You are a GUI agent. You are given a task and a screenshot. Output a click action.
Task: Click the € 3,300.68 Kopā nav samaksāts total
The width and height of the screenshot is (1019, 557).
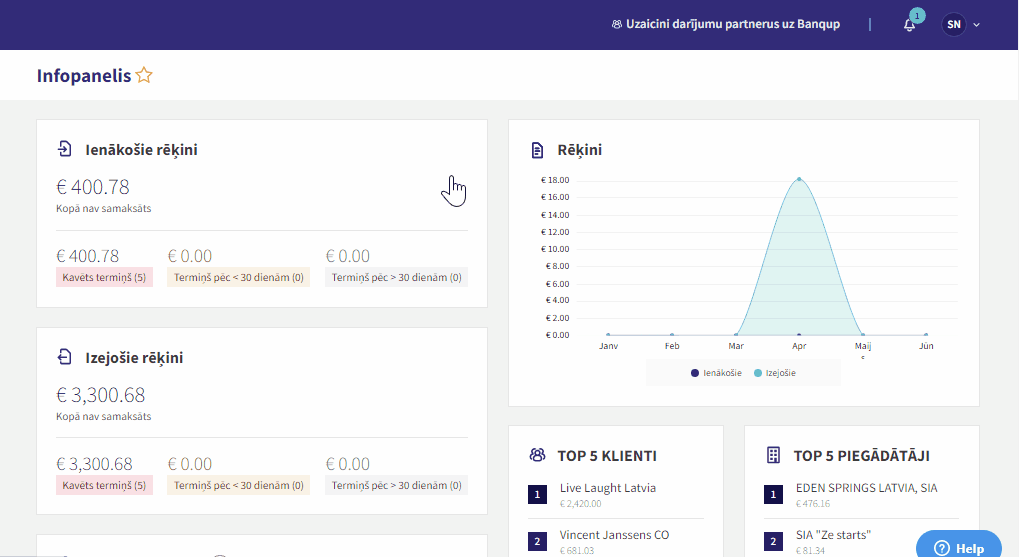click(x=101, y=395)
